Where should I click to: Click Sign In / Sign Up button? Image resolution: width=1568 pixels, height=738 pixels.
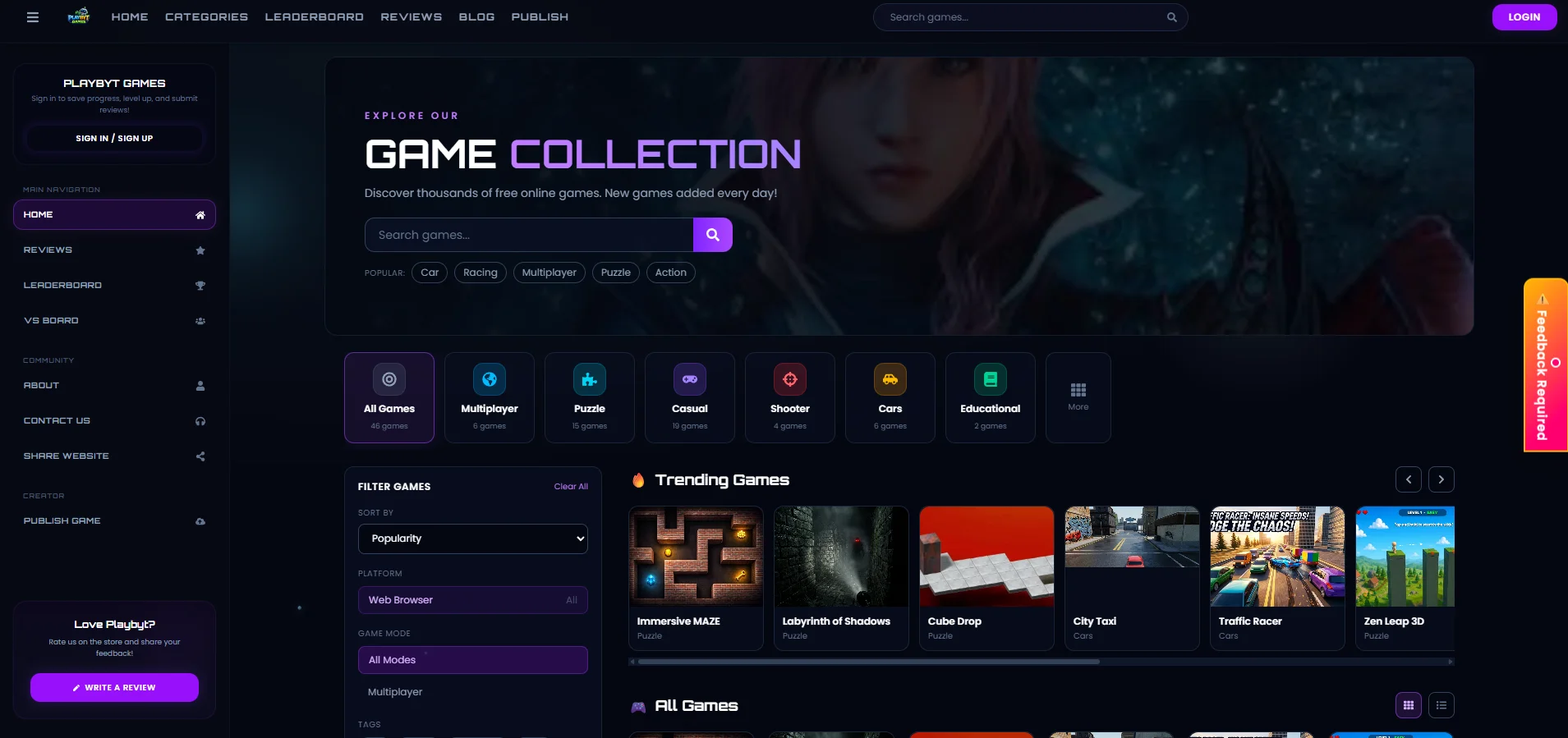click(114, 138)
